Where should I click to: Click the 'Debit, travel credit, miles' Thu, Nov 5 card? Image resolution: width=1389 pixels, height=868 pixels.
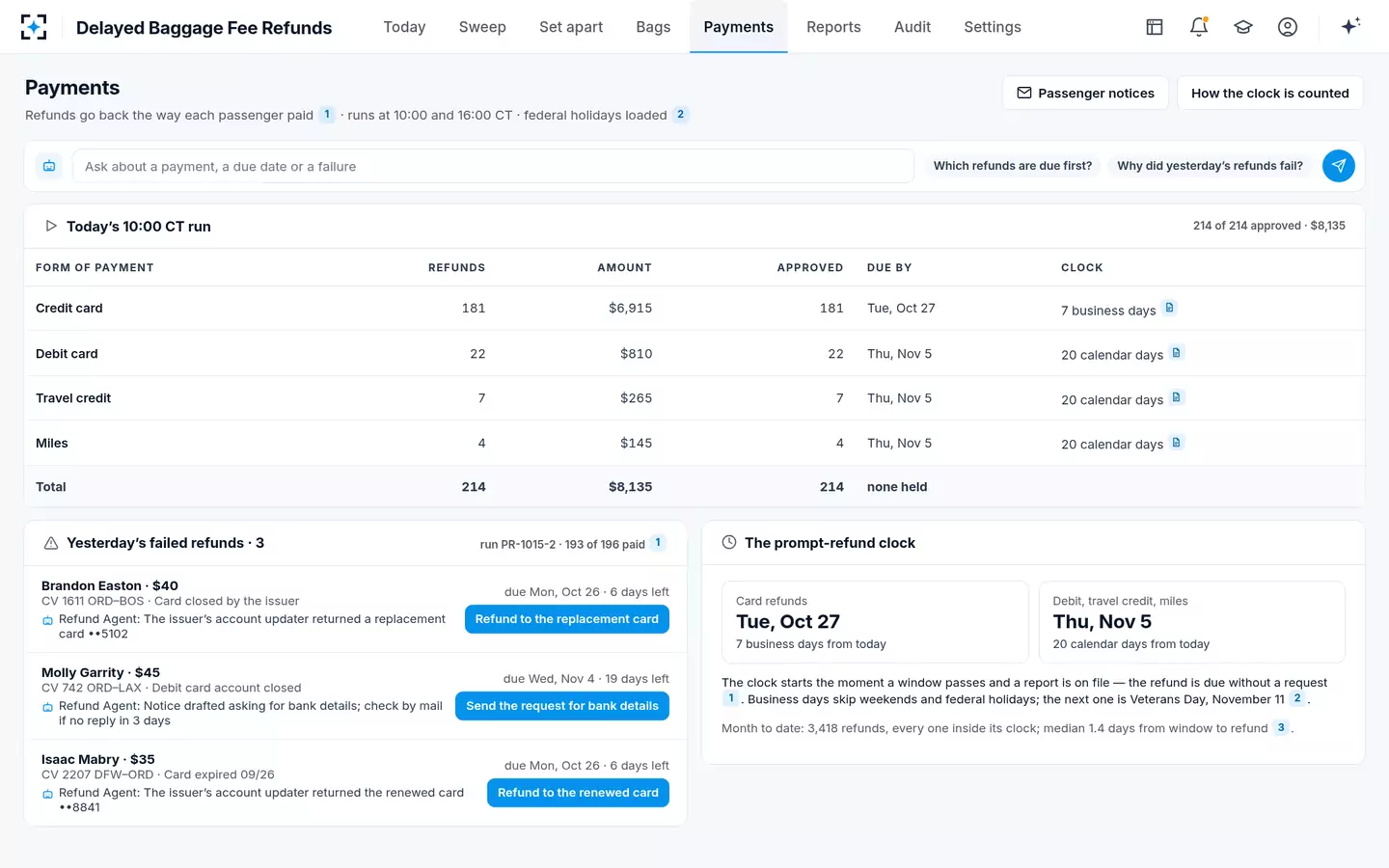[x=1192, y=622]
